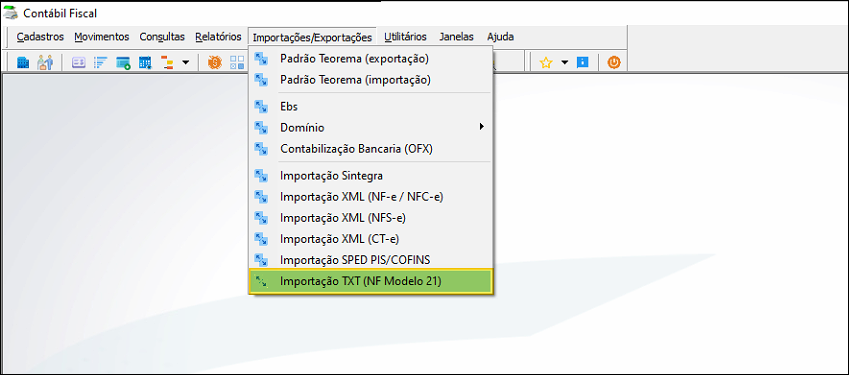Screen dimensions: 849x375
Task: Select Importação XML (CT-e)
Action: (371, 239)
